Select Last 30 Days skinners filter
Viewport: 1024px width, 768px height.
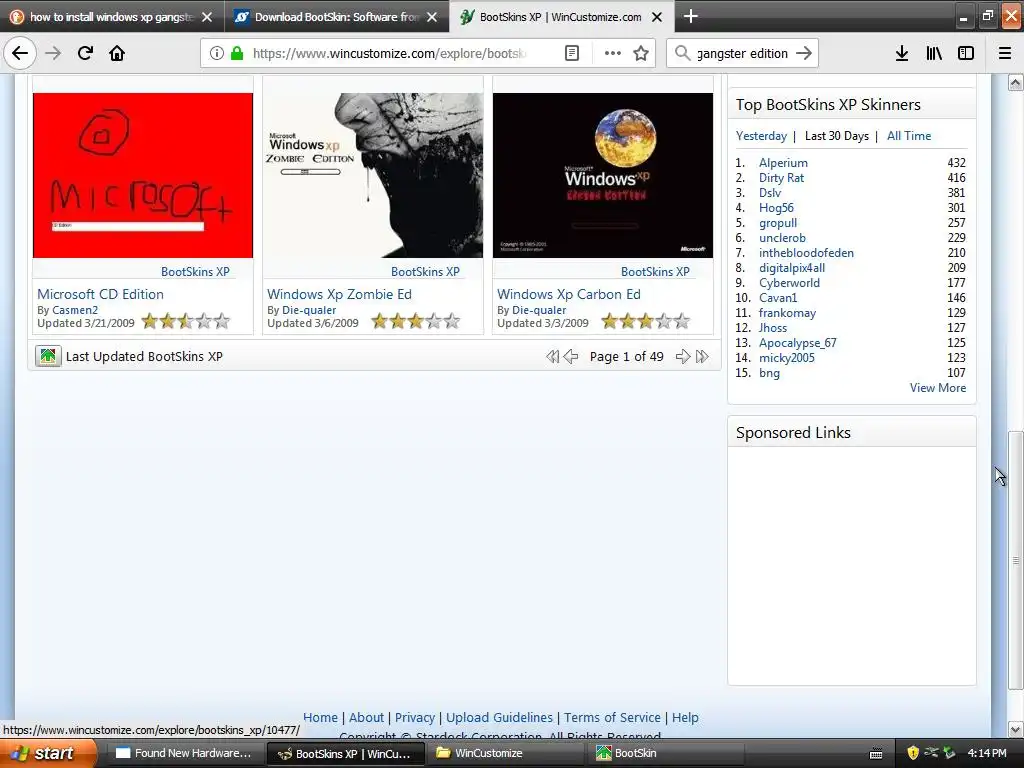837,136
